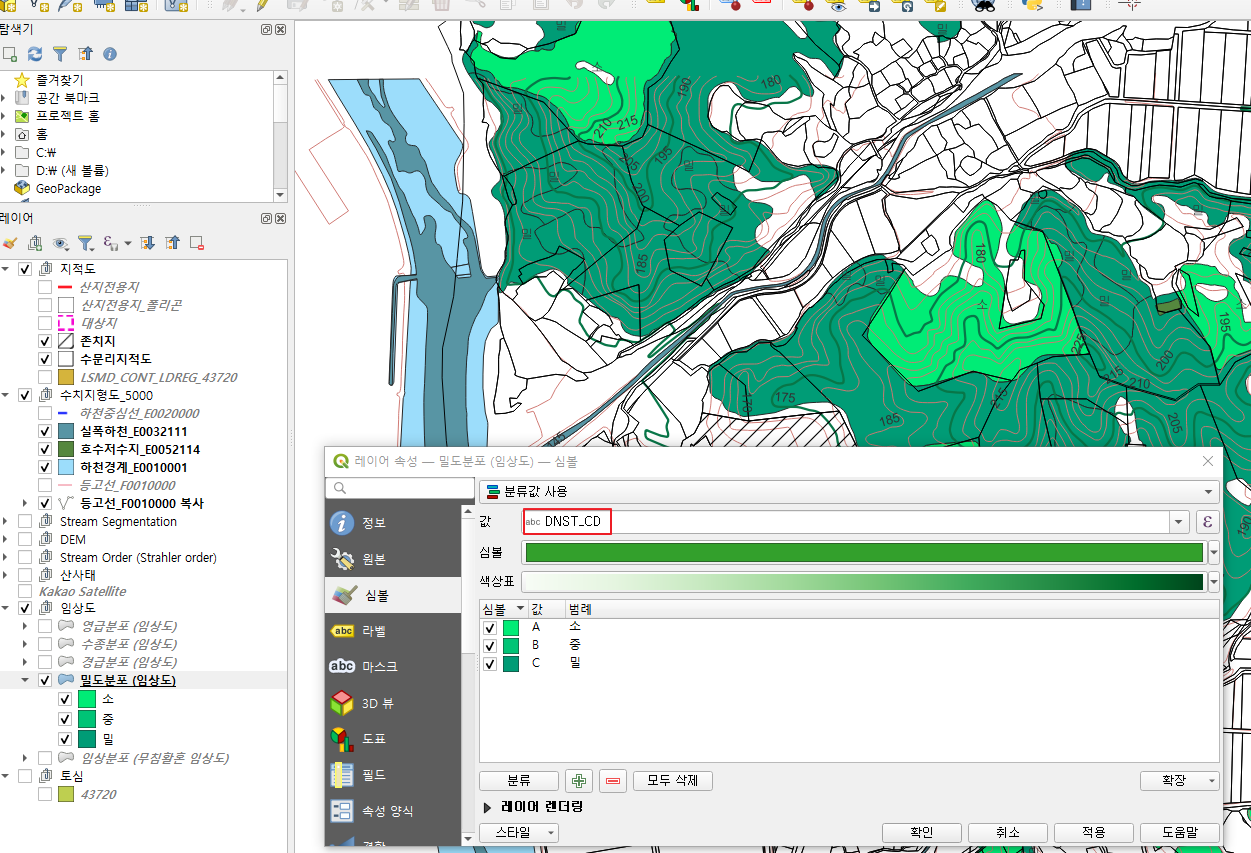Open the 스타일 style dropdown button
1251x853 pixels.
click(x=518, y=832)
